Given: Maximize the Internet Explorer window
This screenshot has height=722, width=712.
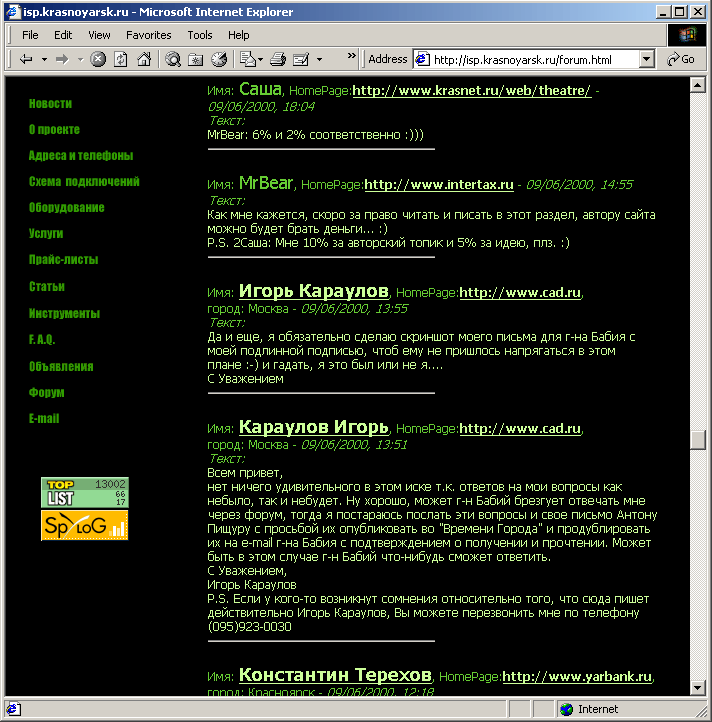Looking at the screenshot, I should coord(680,12).
